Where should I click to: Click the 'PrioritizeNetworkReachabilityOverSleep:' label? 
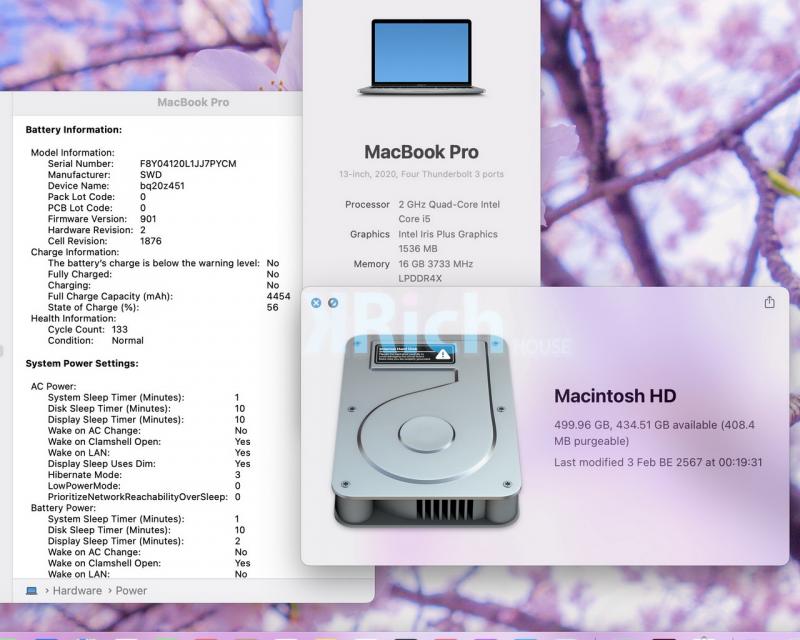138,497
